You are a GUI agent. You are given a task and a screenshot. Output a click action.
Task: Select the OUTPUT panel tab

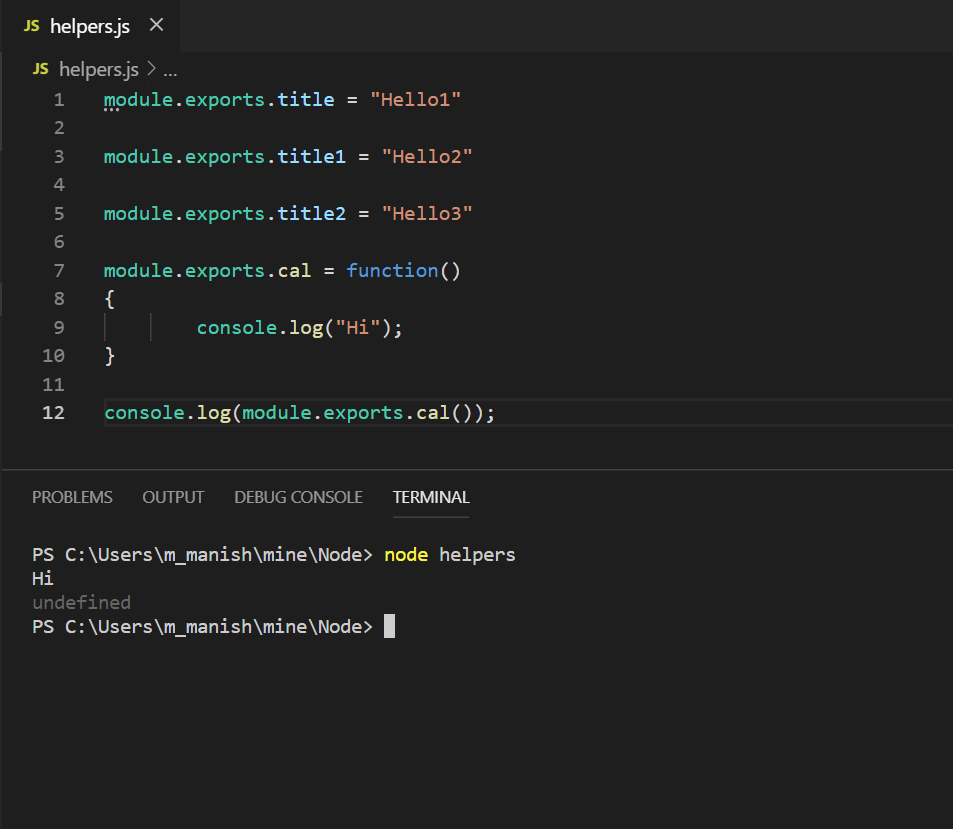(172, 497)
